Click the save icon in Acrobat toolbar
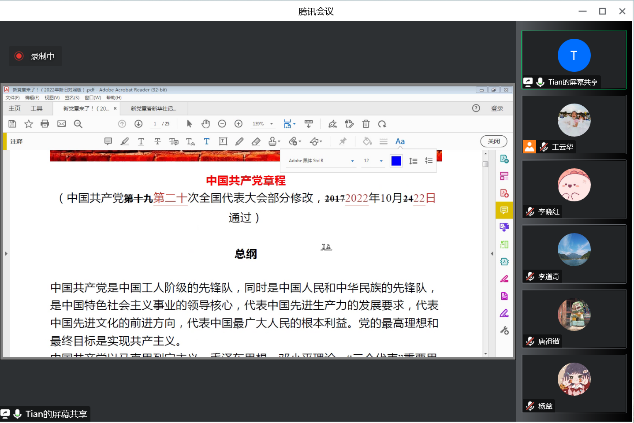The image size is (634, 423). pyautogui.click(x=12, y=124)
